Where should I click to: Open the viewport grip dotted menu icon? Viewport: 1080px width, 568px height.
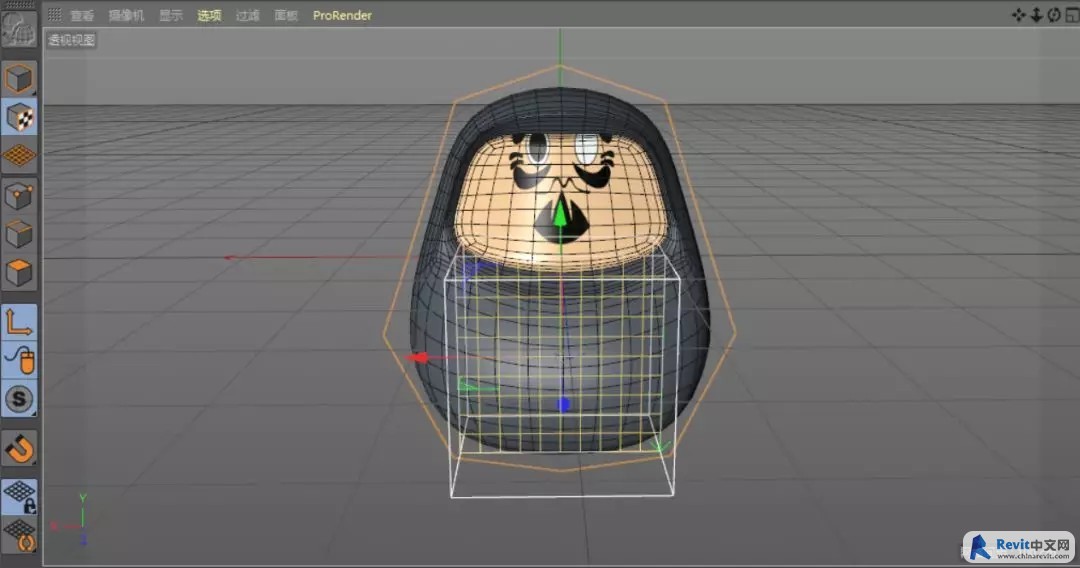(x=54, y=14)
